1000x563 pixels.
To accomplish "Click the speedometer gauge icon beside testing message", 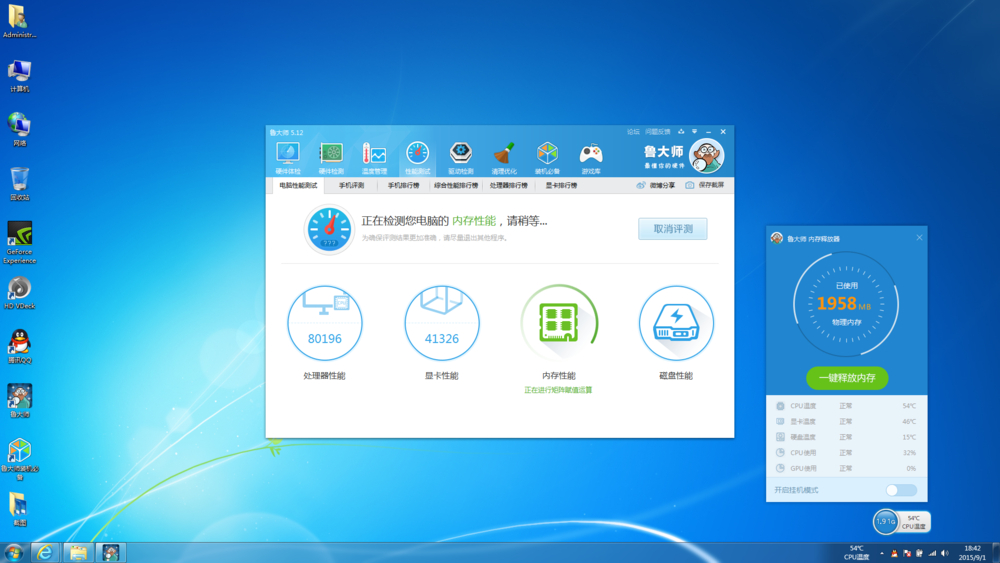I will tap(329, 230).
